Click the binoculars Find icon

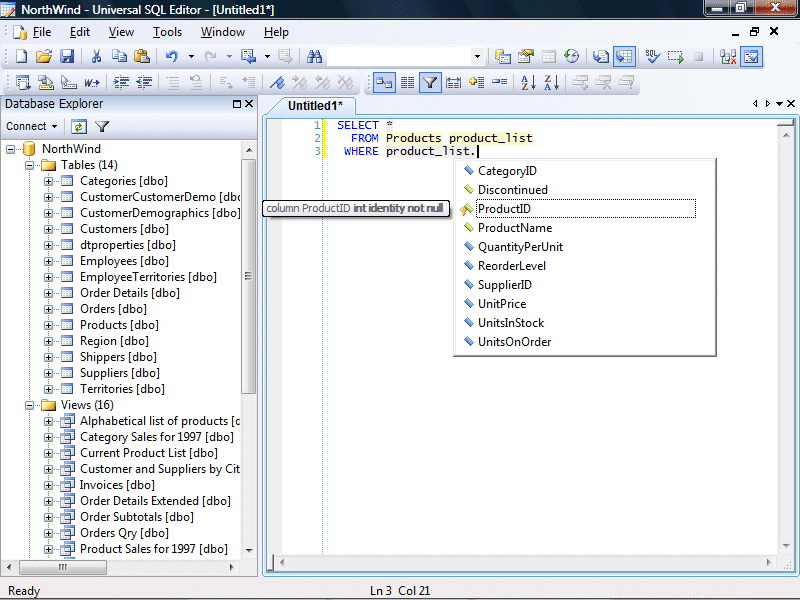(314, 57)
